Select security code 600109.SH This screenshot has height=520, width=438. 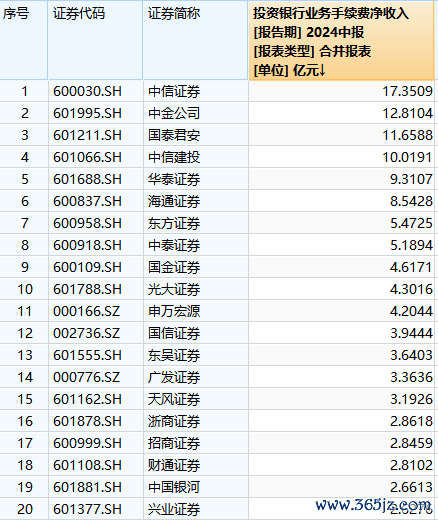coord(95,267)
